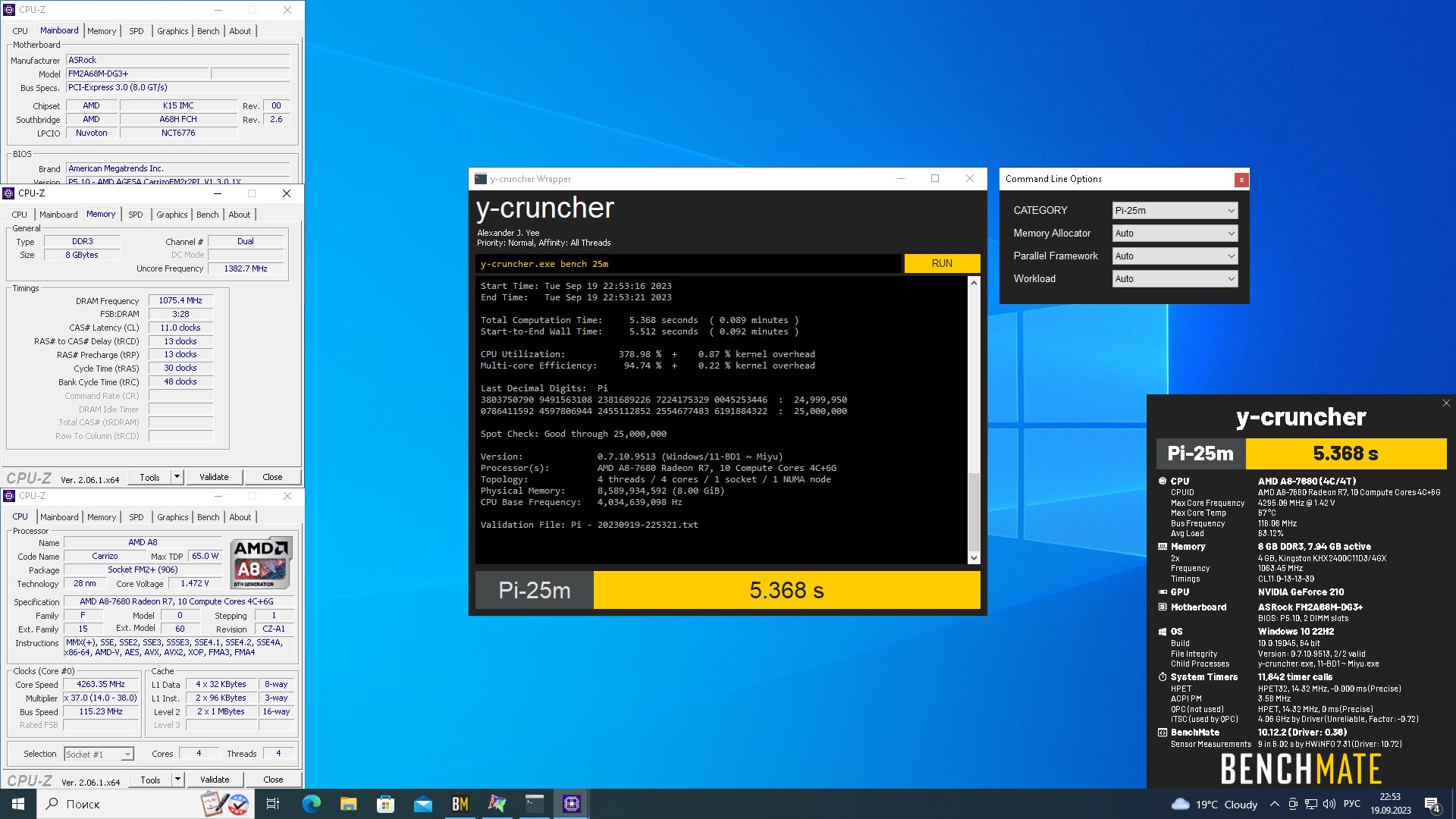Click Close in the bottom CPU-Z window
This screenshot has width=1456, height=819.
point(273,780)
